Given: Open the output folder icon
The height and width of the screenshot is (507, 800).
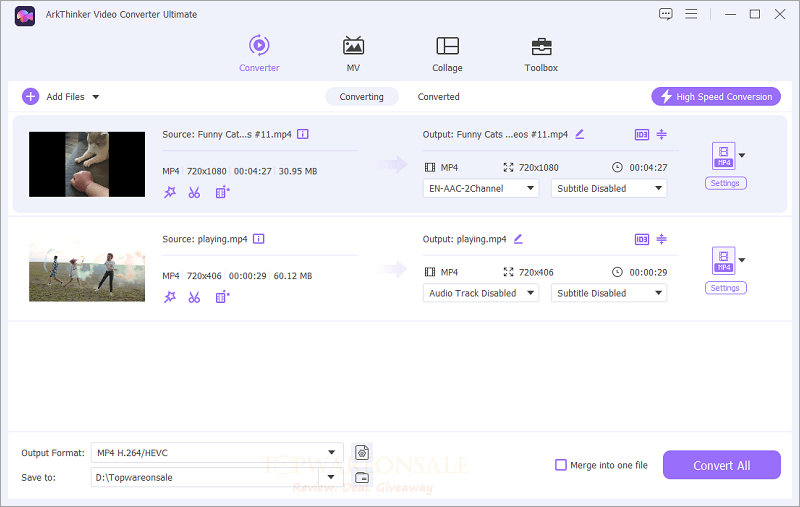Looking at the screenshot, I should coord(362,477).
